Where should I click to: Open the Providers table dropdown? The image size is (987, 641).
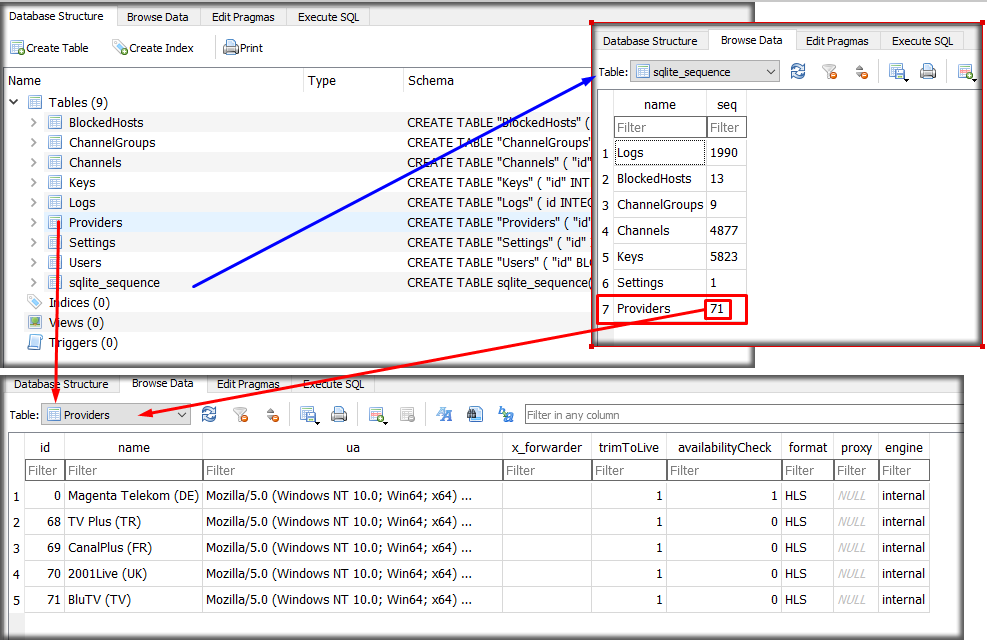pos(116,414)
